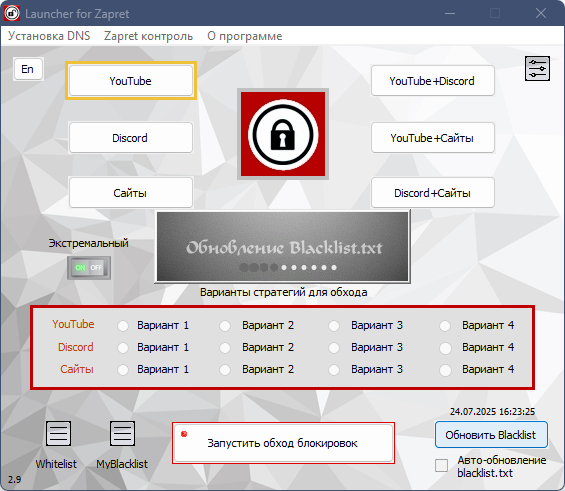Viewport: 565px width, 491px height.
Task: Click the Обновить Blacklist button
Action: (491, 435)
